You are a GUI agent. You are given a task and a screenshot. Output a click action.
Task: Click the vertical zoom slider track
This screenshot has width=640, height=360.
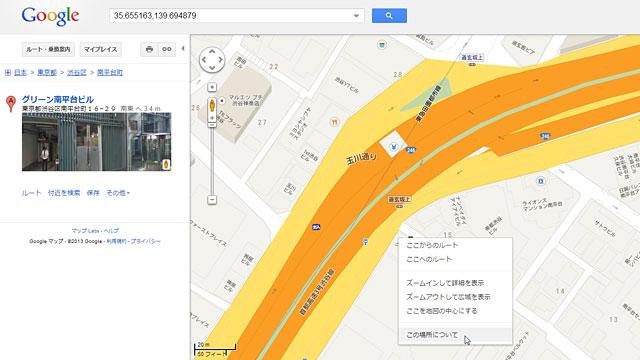pos(212,161)
